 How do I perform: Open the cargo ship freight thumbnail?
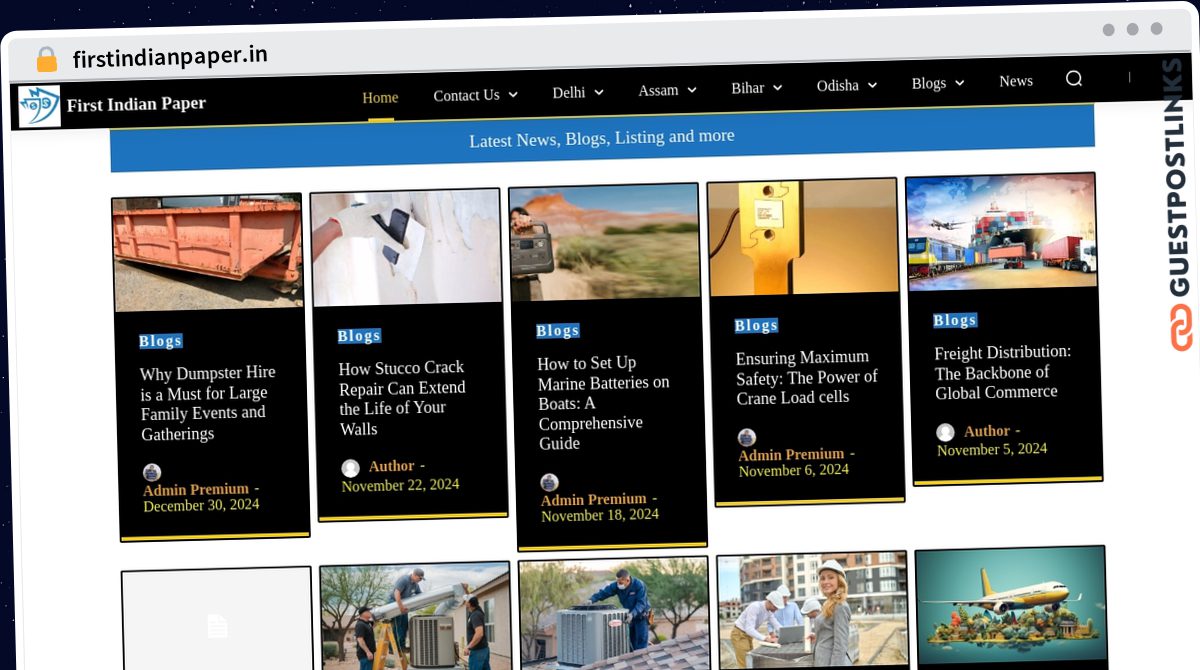point(1001,232)
